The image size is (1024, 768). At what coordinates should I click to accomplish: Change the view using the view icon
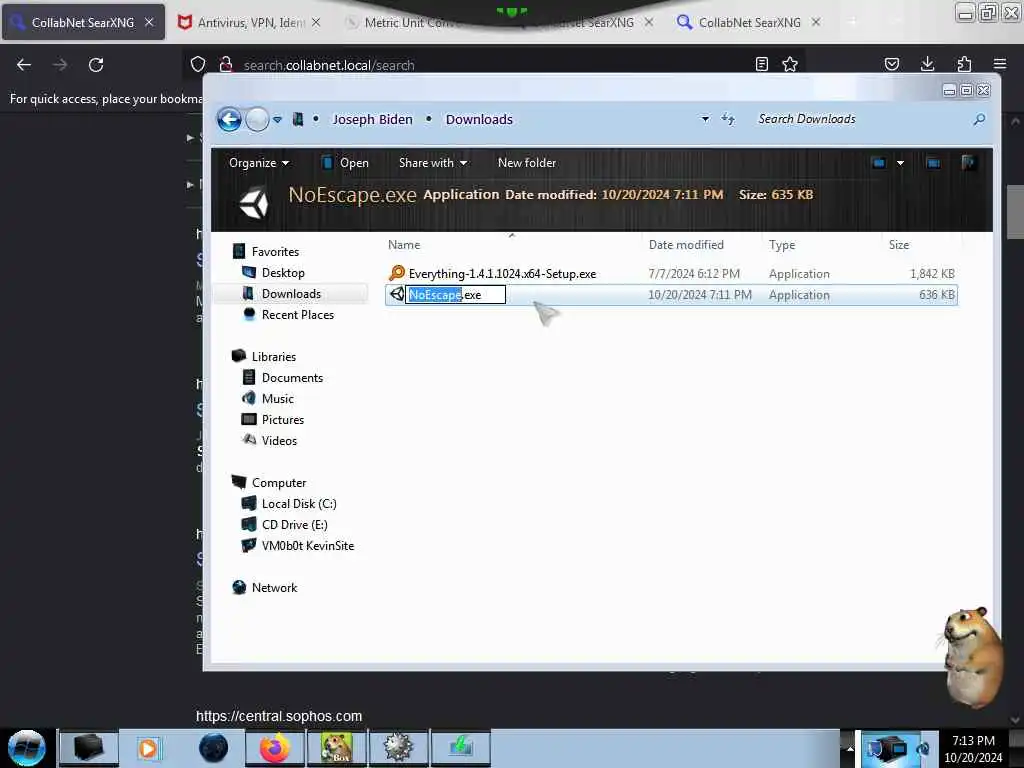[879, 163]
